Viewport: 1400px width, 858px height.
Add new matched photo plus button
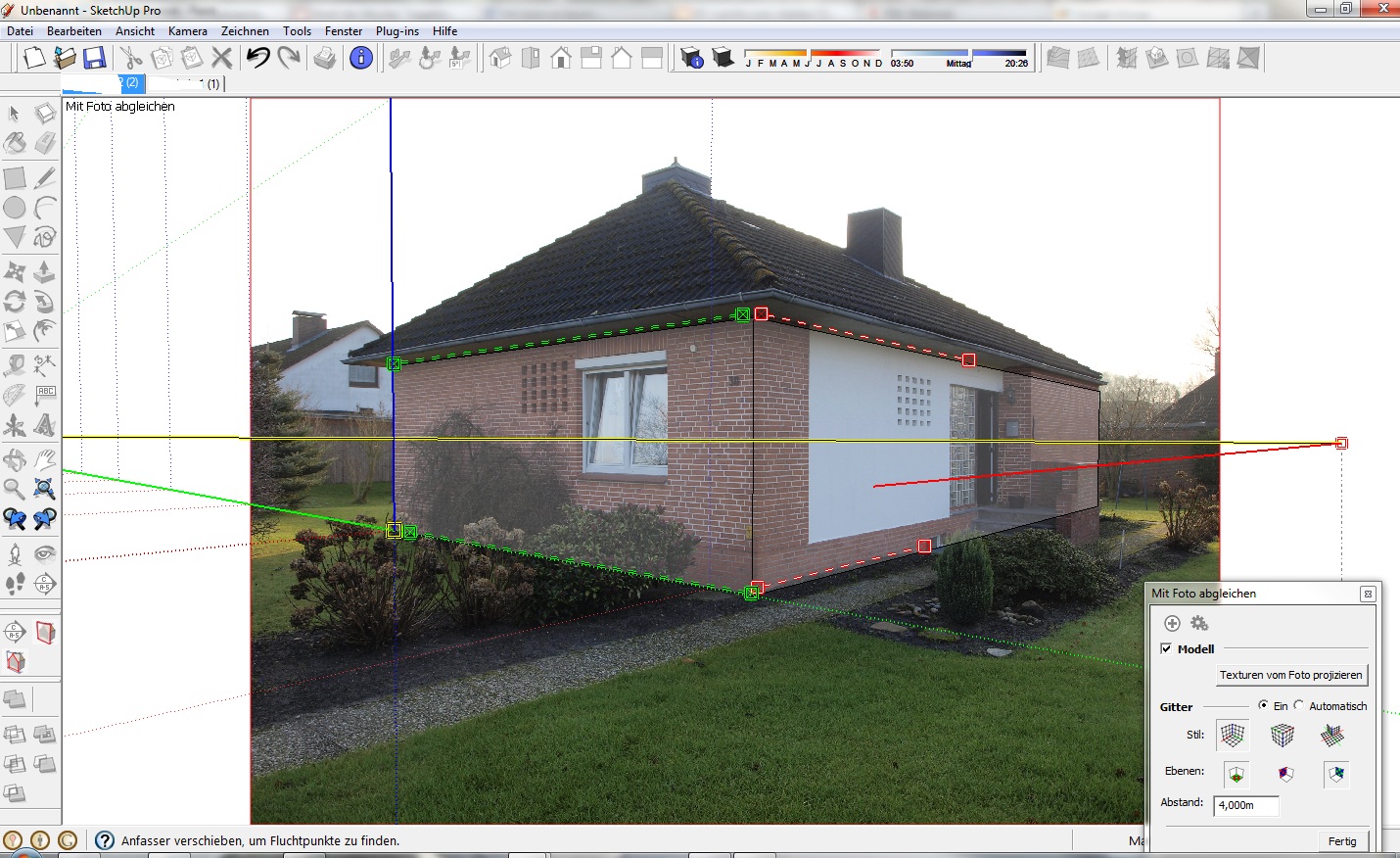pos(1172,623)
